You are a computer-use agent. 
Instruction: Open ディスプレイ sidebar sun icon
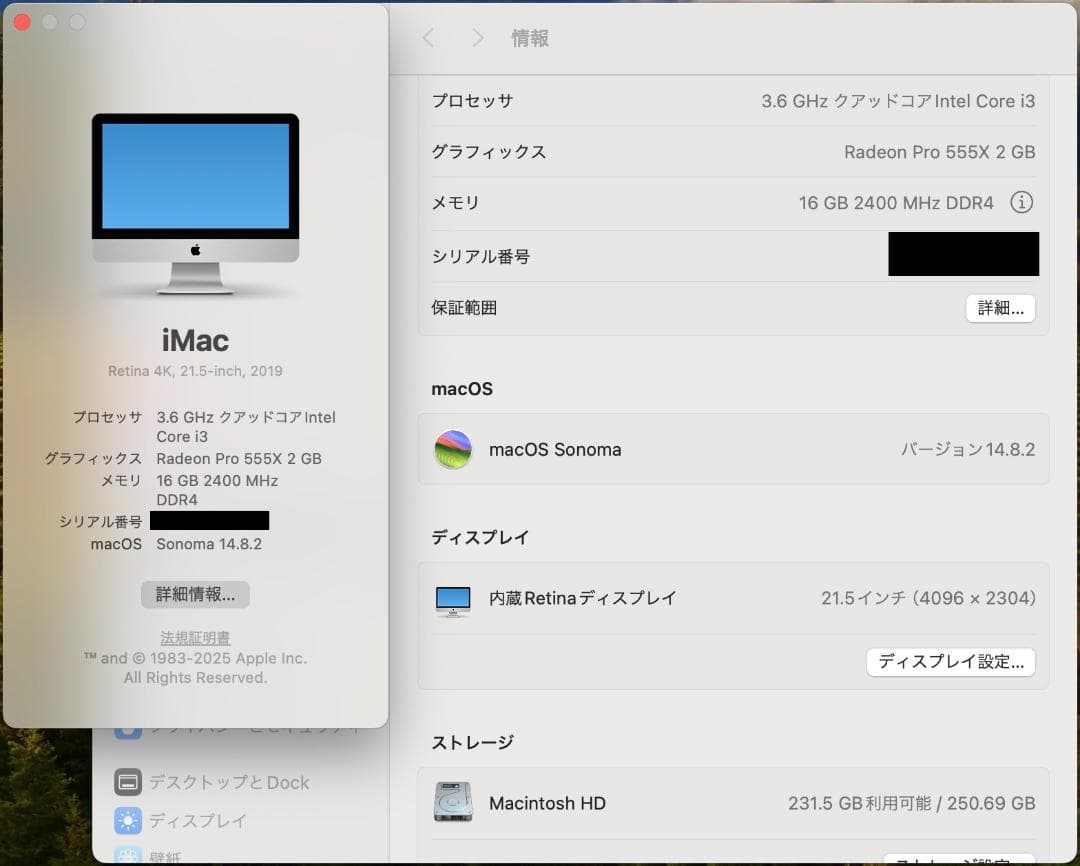click(128, 821)
